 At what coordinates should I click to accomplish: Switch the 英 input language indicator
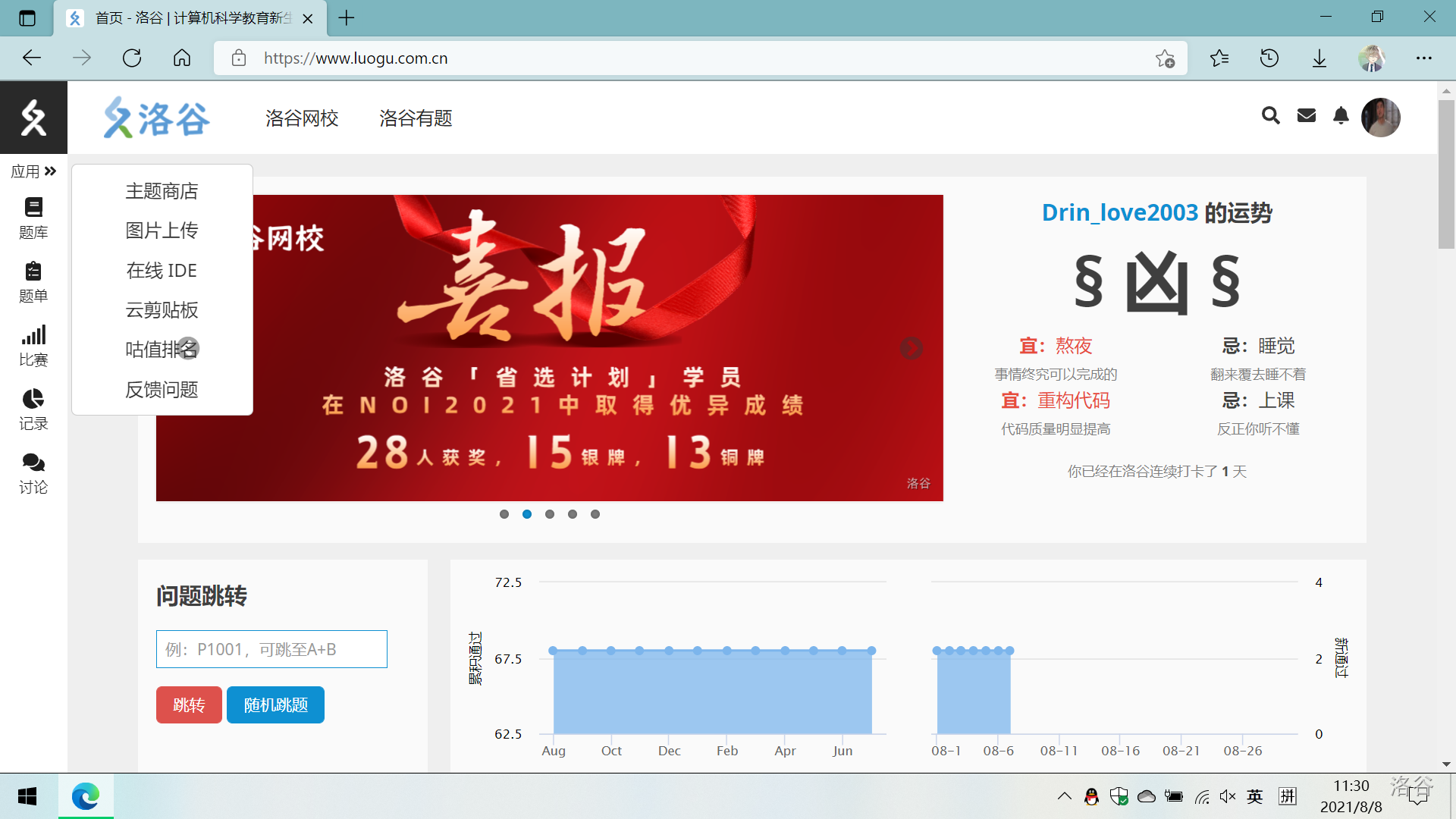pos(1255,796)
